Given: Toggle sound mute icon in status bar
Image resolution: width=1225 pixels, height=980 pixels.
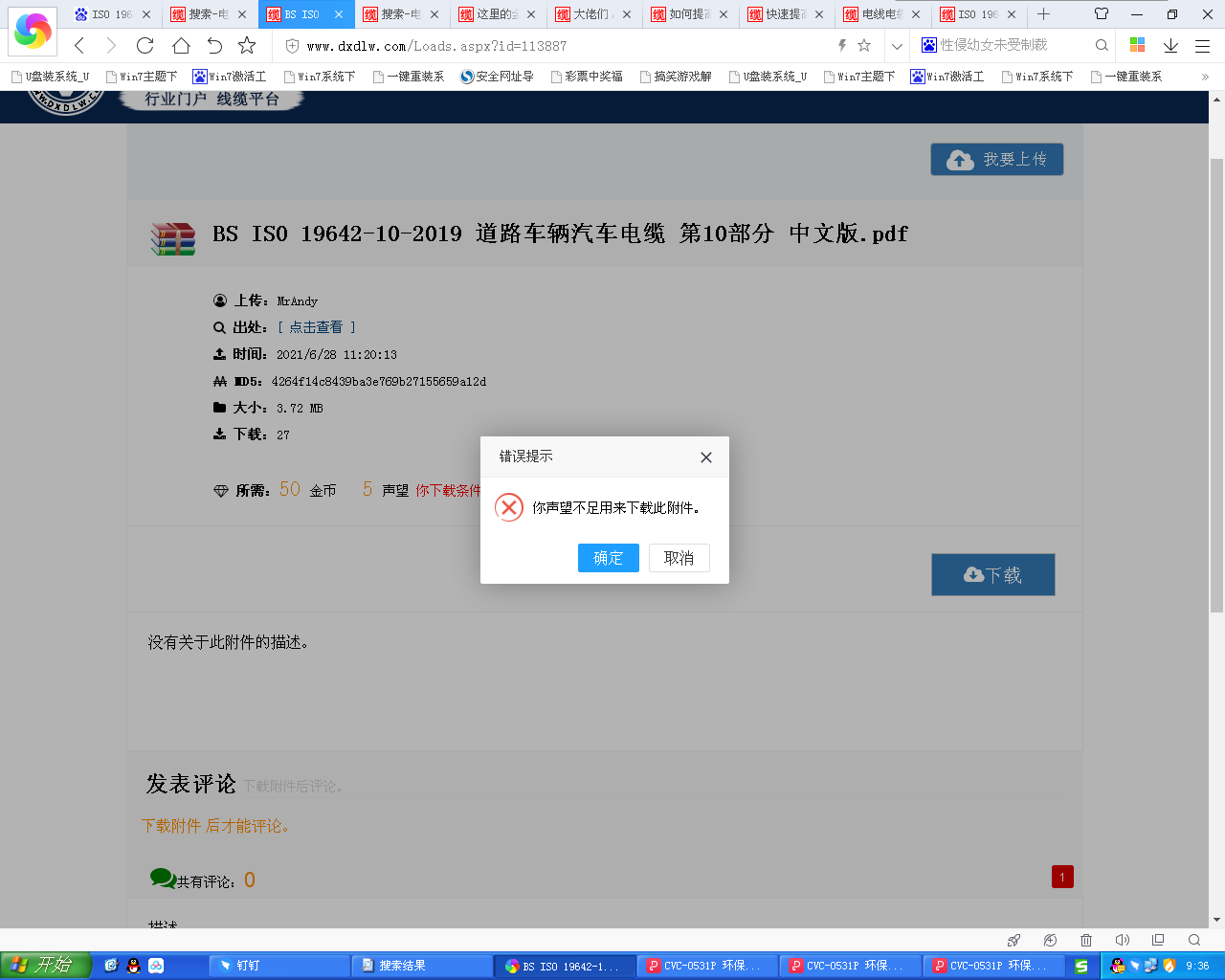Looking at the screenshot, I should tap(1123, 940).
